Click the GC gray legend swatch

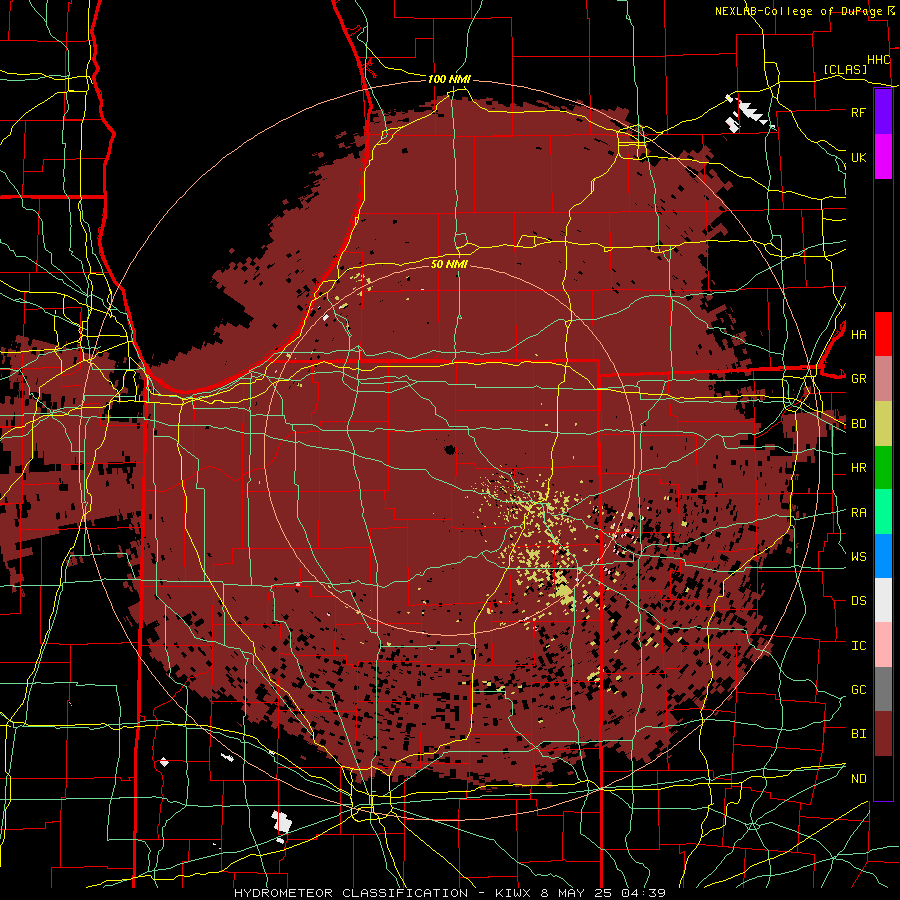883,689
